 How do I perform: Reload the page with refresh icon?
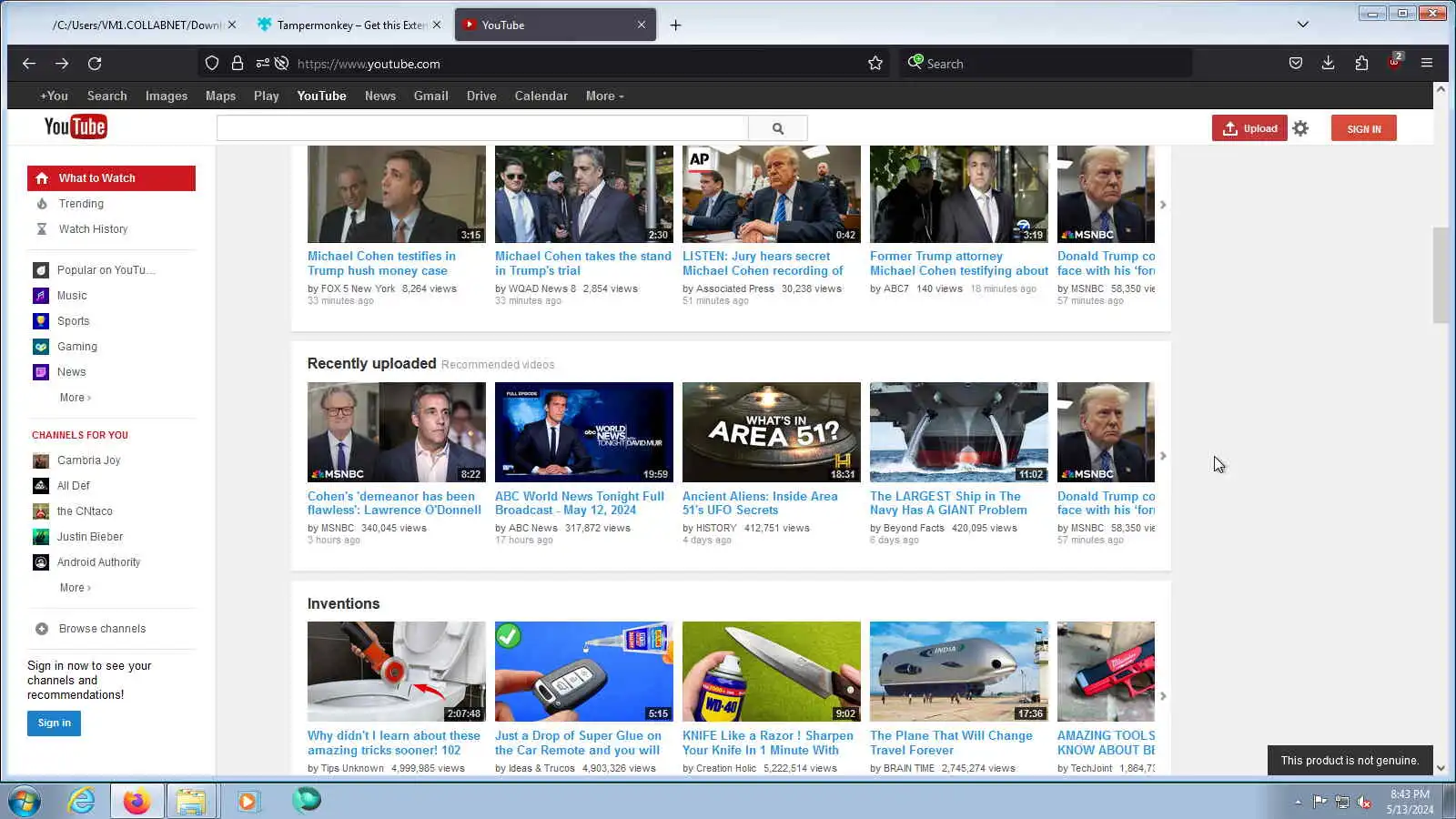tap(95, 64)
